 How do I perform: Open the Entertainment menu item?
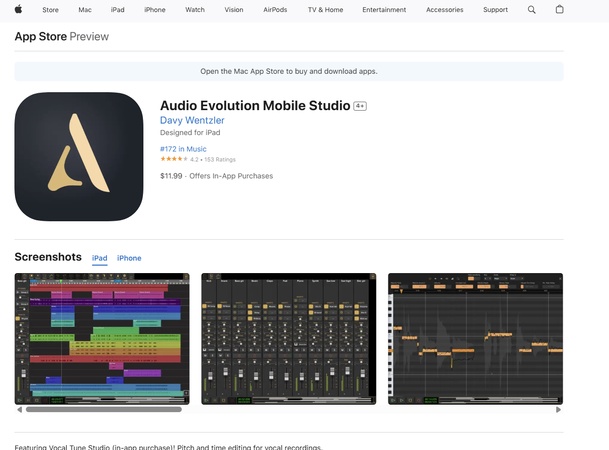click(384, 10)
